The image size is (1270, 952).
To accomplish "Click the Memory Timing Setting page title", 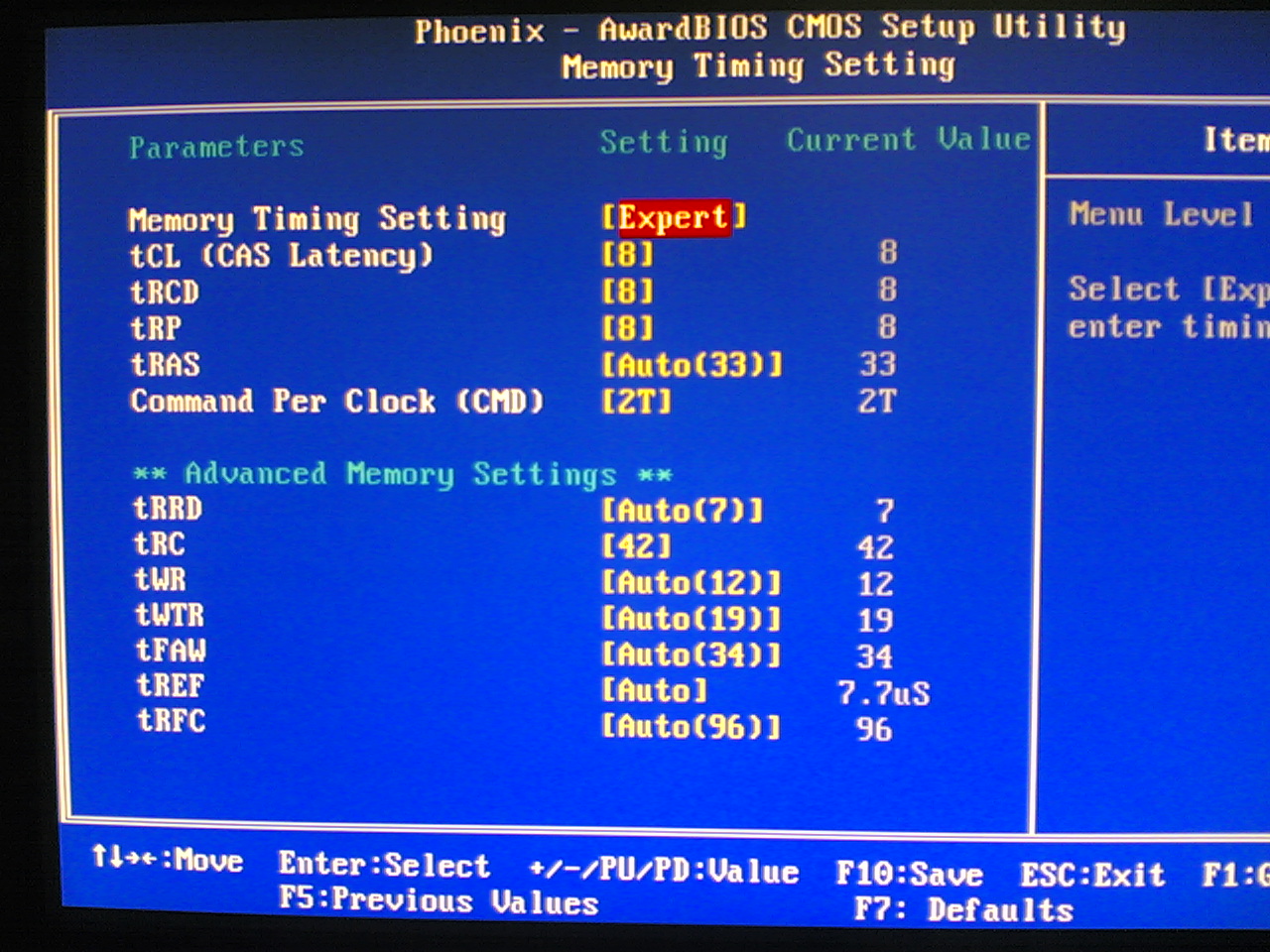I will tap(759, 66).
